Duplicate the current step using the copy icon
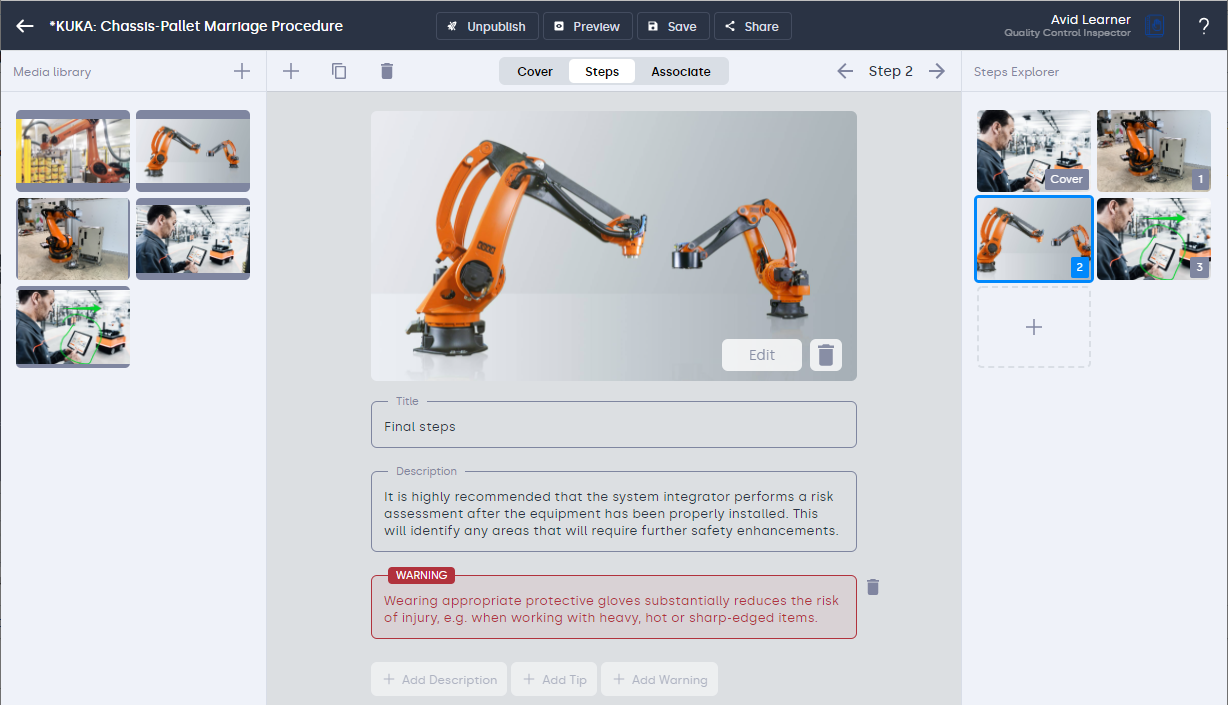The width and height of the screenshot is (1228, 705). (x=339, y=71)
